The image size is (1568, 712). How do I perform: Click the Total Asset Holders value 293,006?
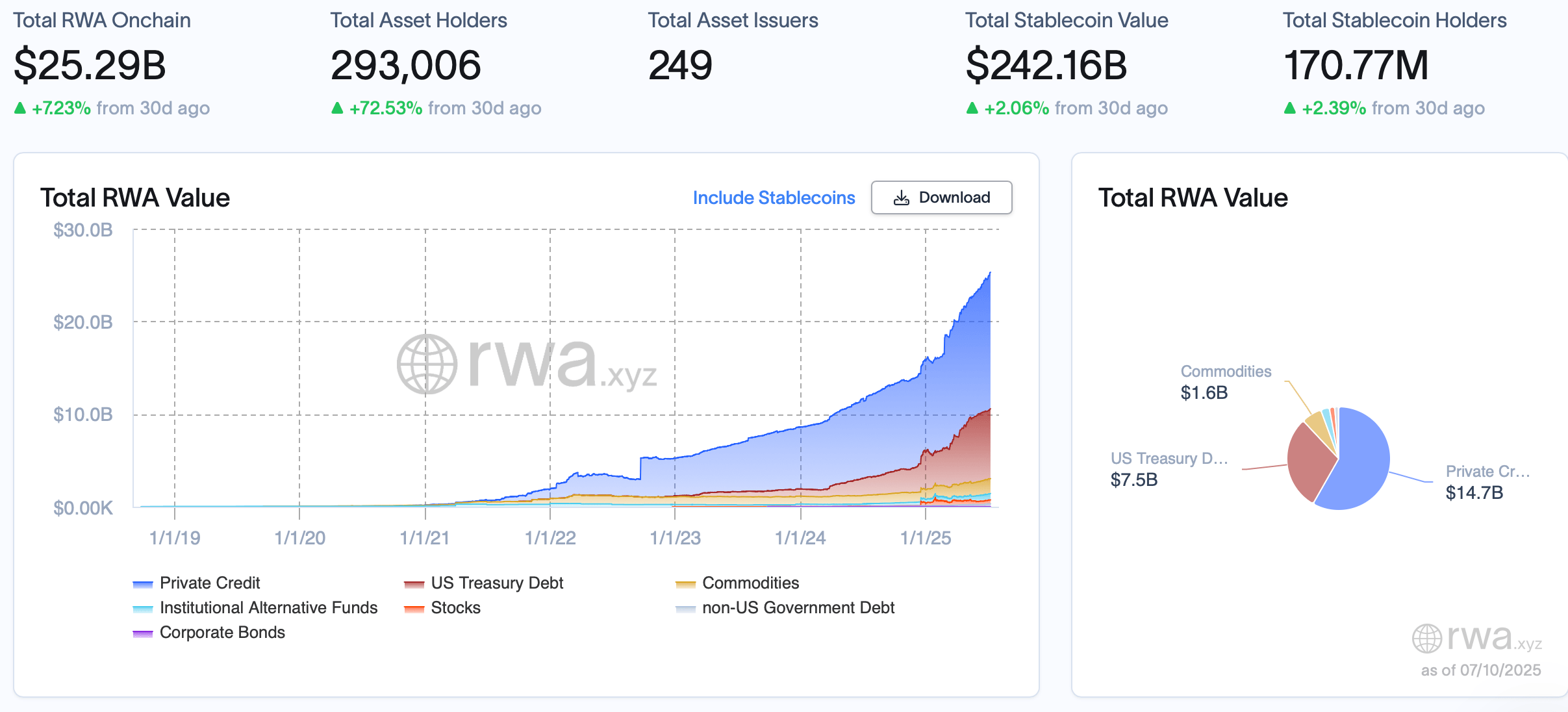[x=406, y=64]
